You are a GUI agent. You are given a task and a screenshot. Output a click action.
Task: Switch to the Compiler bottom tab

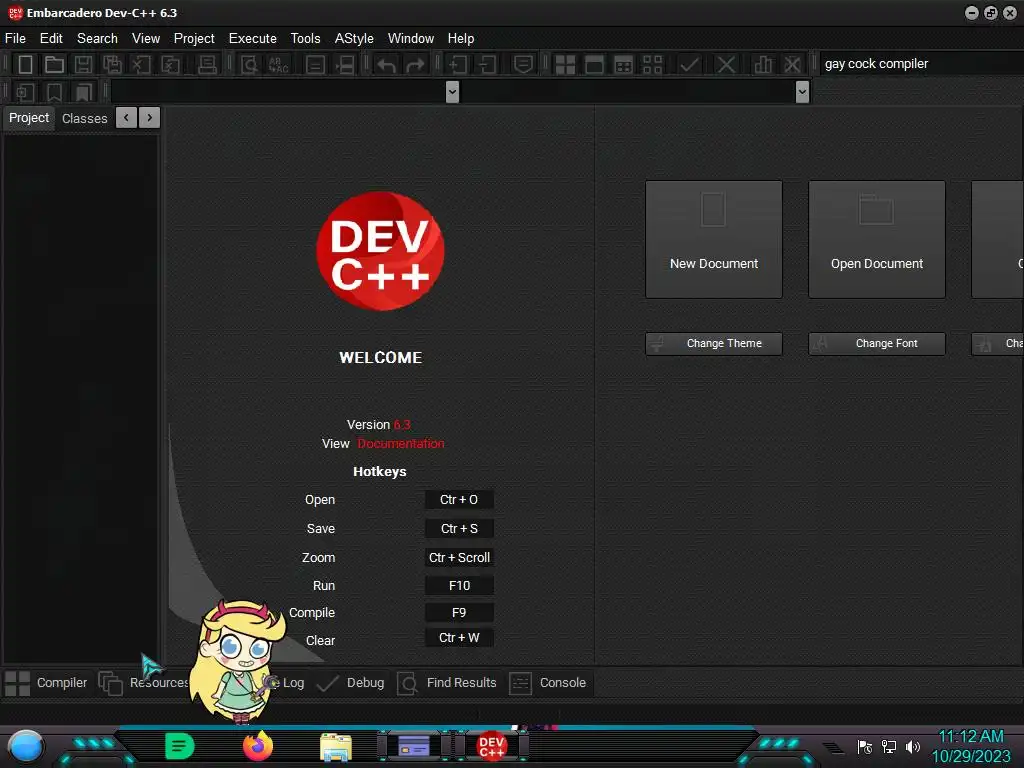46,683
